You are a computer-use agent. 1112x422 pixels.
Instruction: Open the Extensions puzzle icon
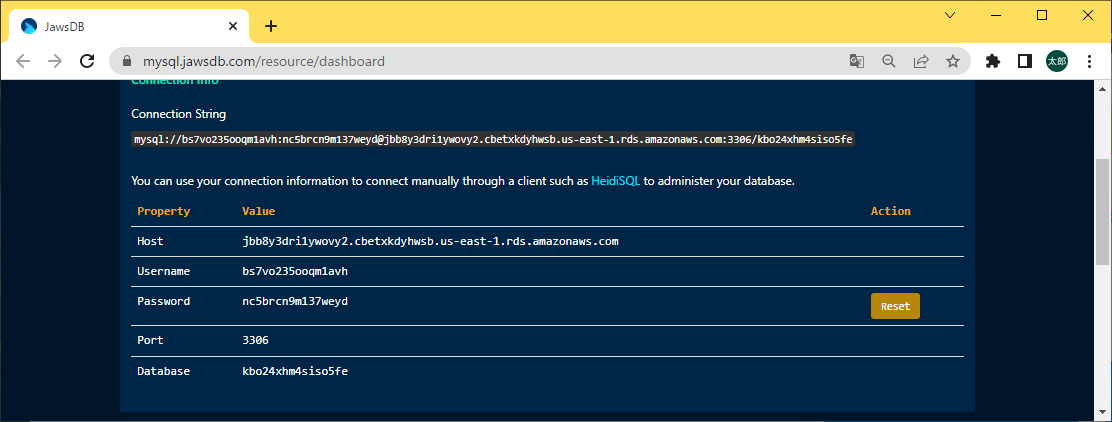[x=993, y=61]
